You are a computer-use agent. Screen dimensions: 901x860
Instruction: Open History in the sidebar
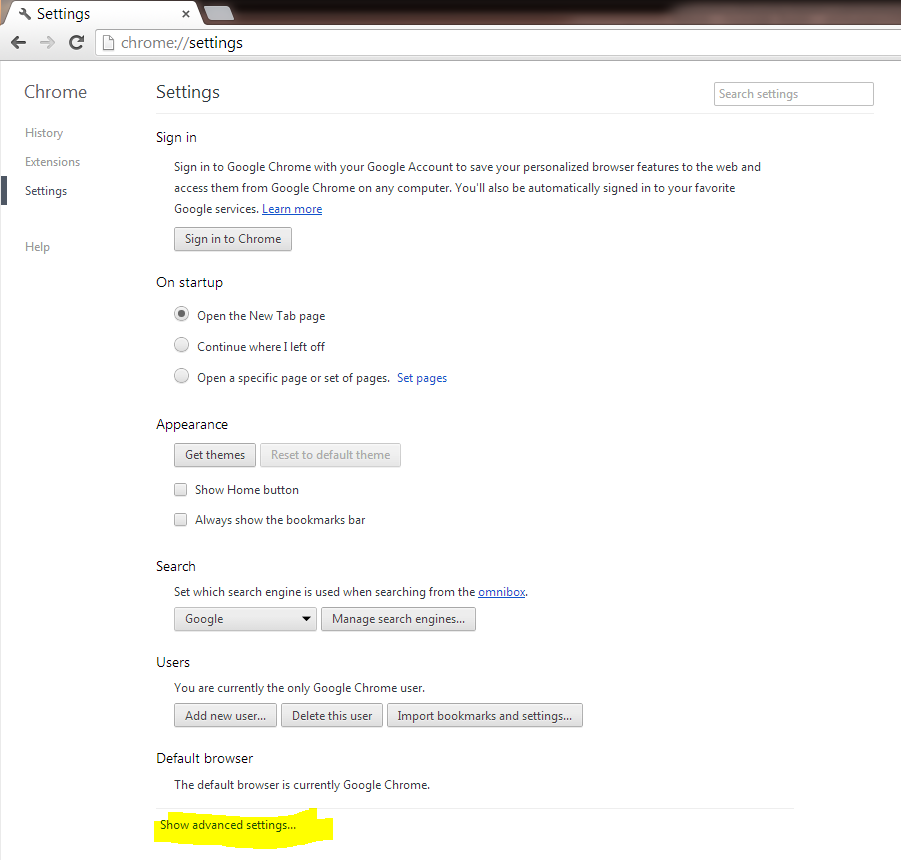pos(44,133)
